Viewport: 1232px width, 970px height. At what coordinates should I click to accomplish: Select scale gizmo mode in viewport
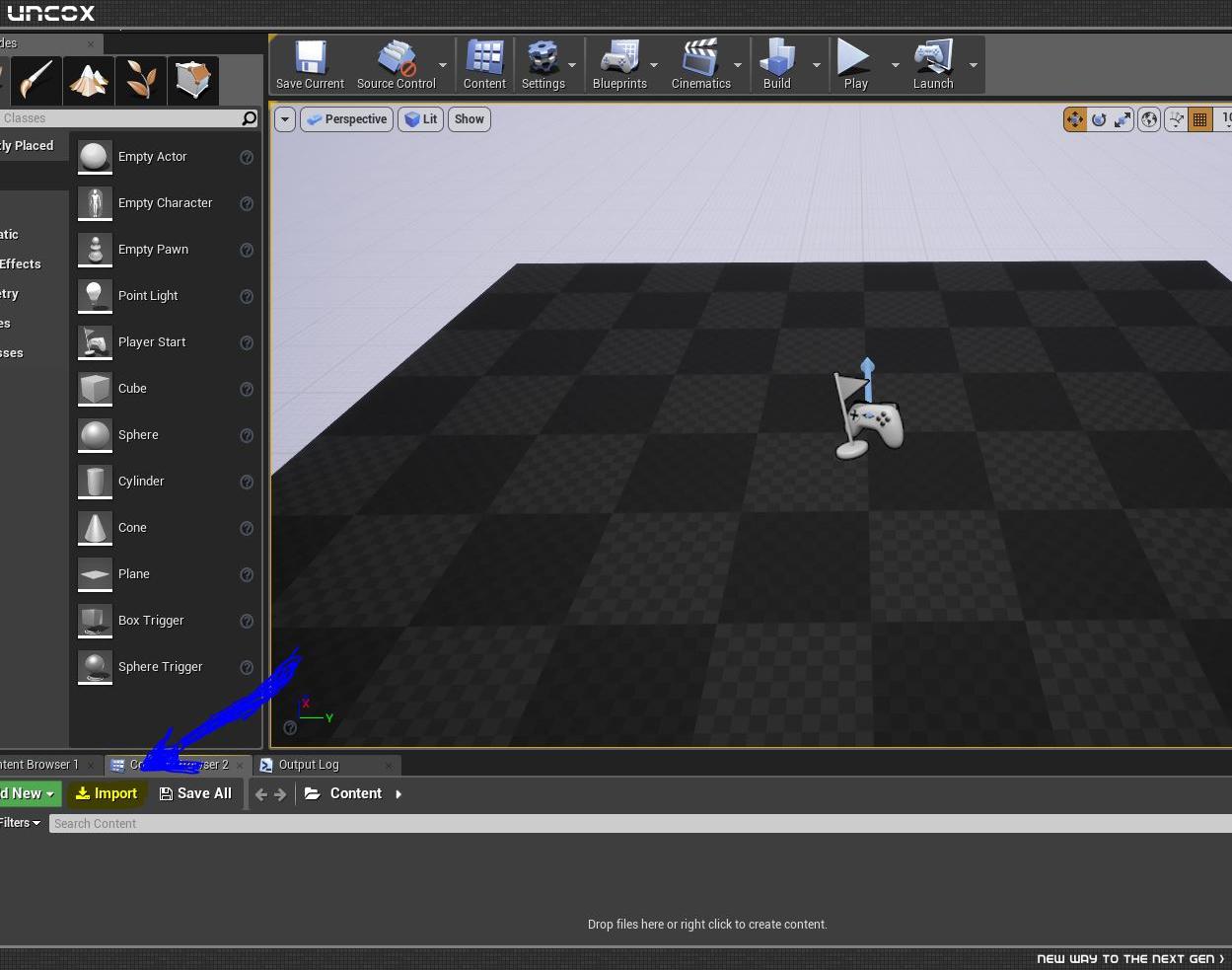pyautogui.click(x=1123, y=119)
